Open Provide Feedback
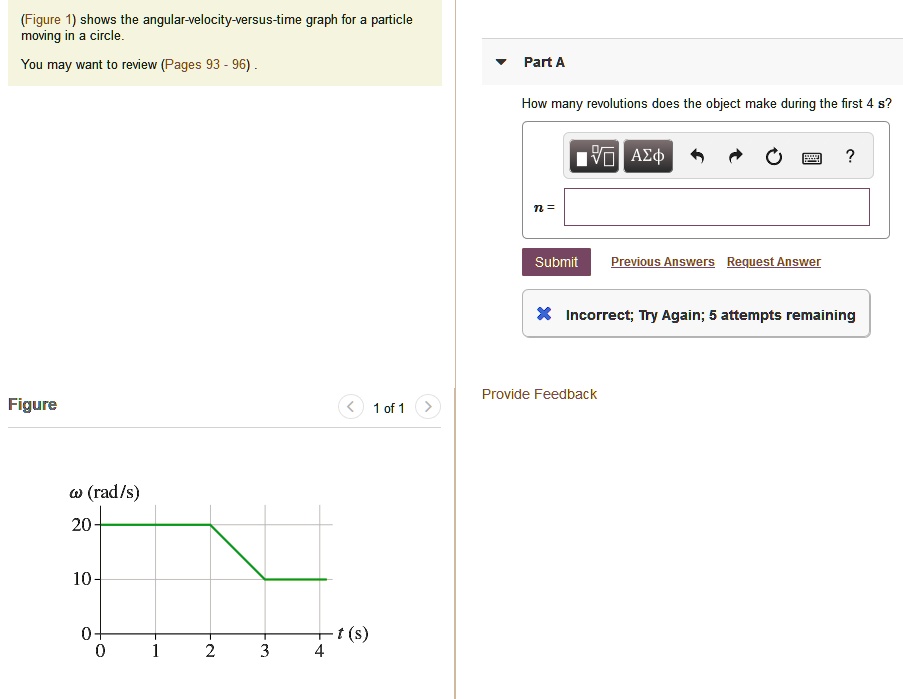The image size is (903, 699). (x=539, y=394)
